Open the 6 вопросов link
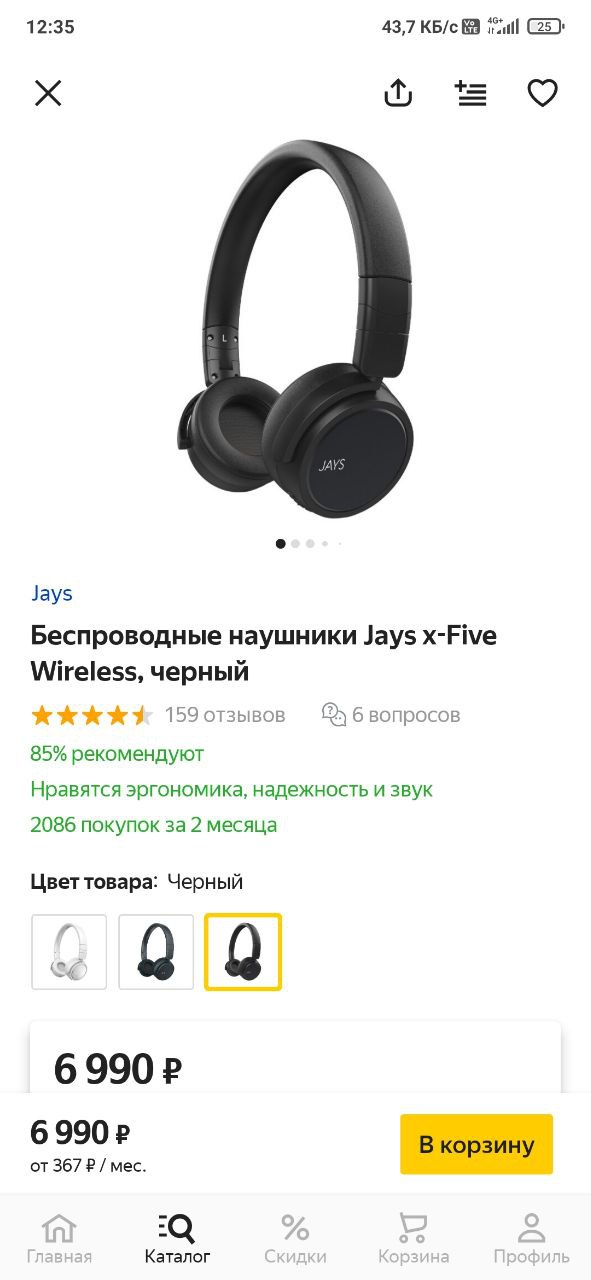This screenshot has width=591, height=1280. coord(406,715)
